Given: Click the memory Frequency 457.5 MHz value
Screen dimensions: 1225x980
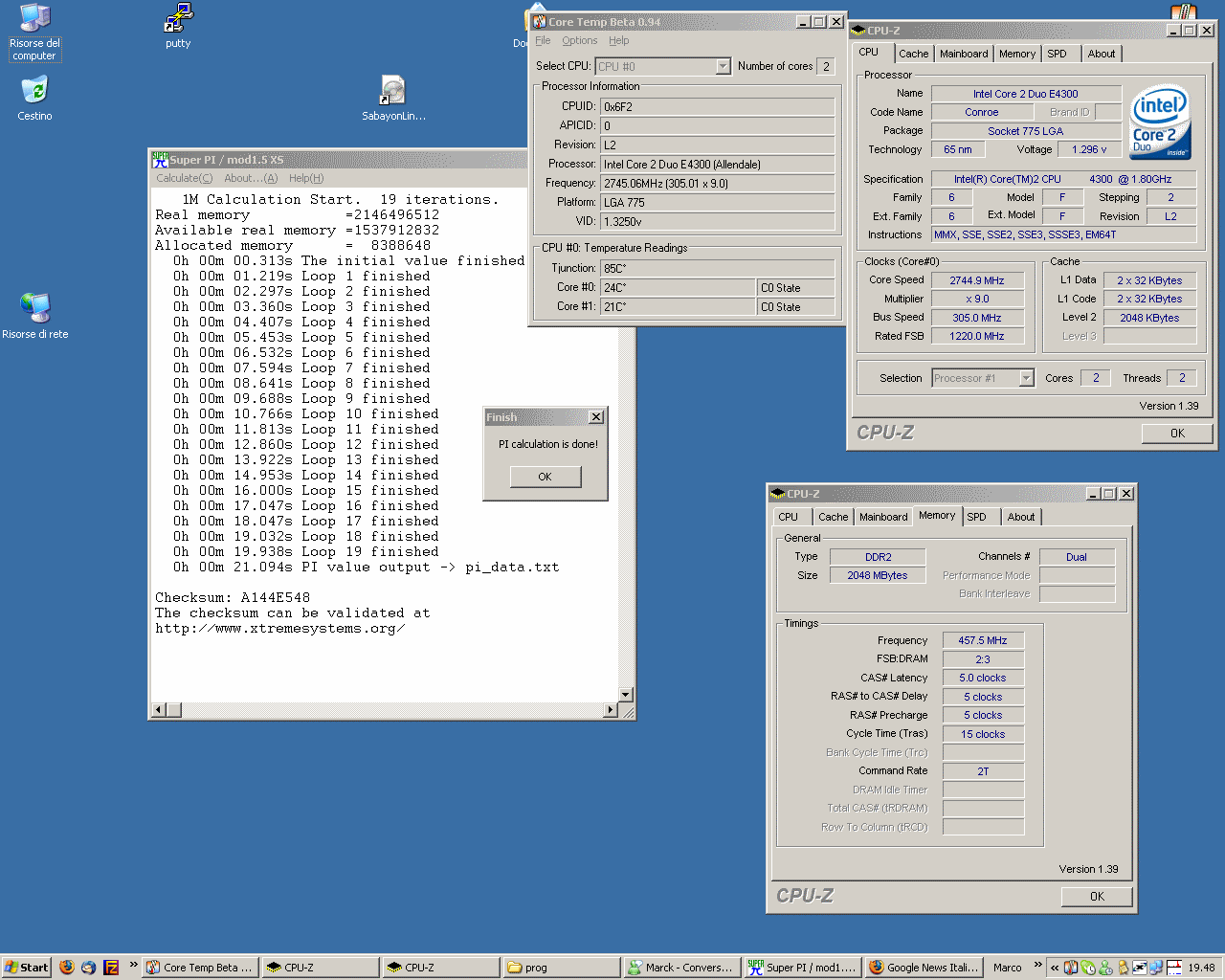Looking at the screenshot, I should 983,640.
